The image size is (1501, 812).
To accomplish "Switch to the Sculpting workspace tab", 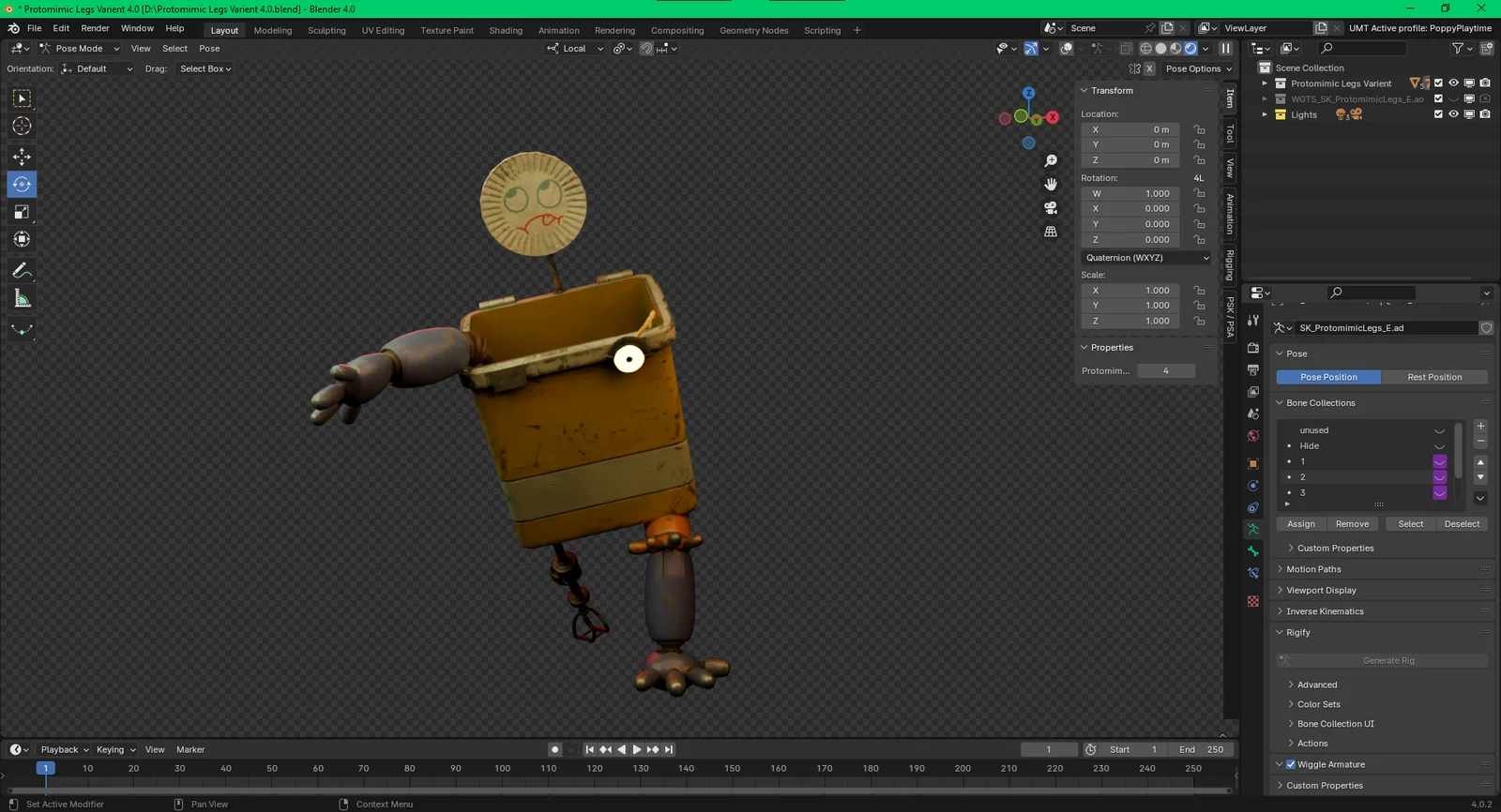I will pyautogui.click(x=326, y=30).
